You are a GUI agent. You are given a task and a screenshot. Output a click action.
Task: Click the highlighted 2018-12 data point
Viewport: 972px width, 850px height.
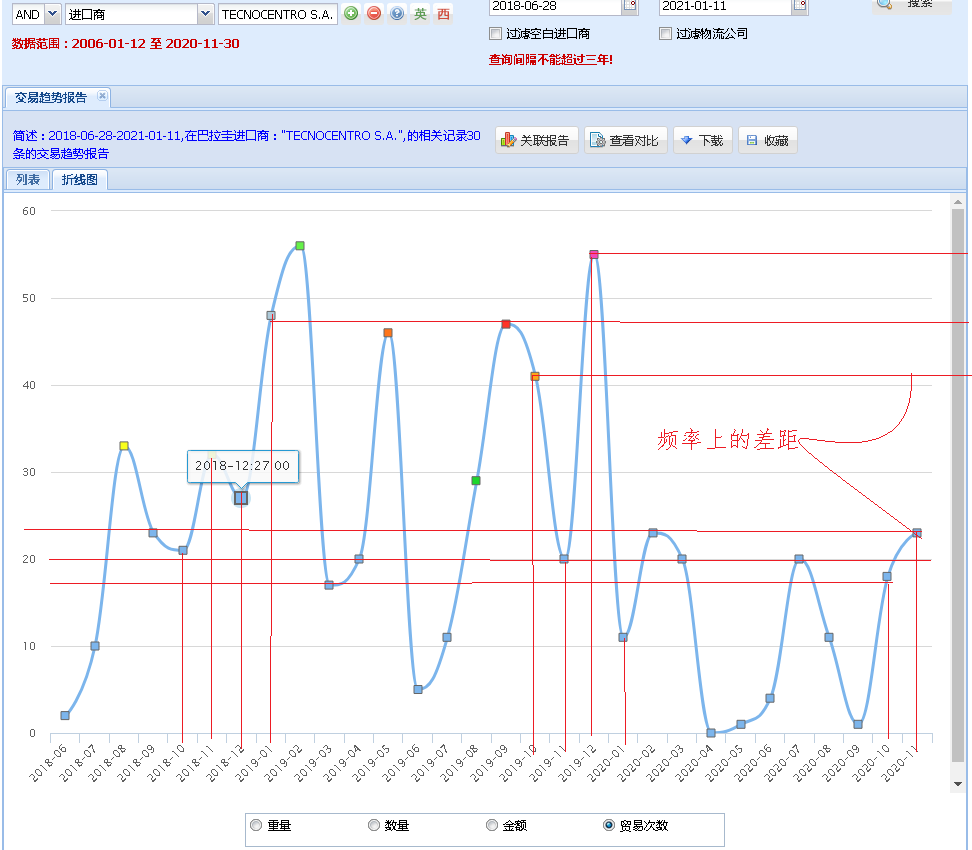241,498
